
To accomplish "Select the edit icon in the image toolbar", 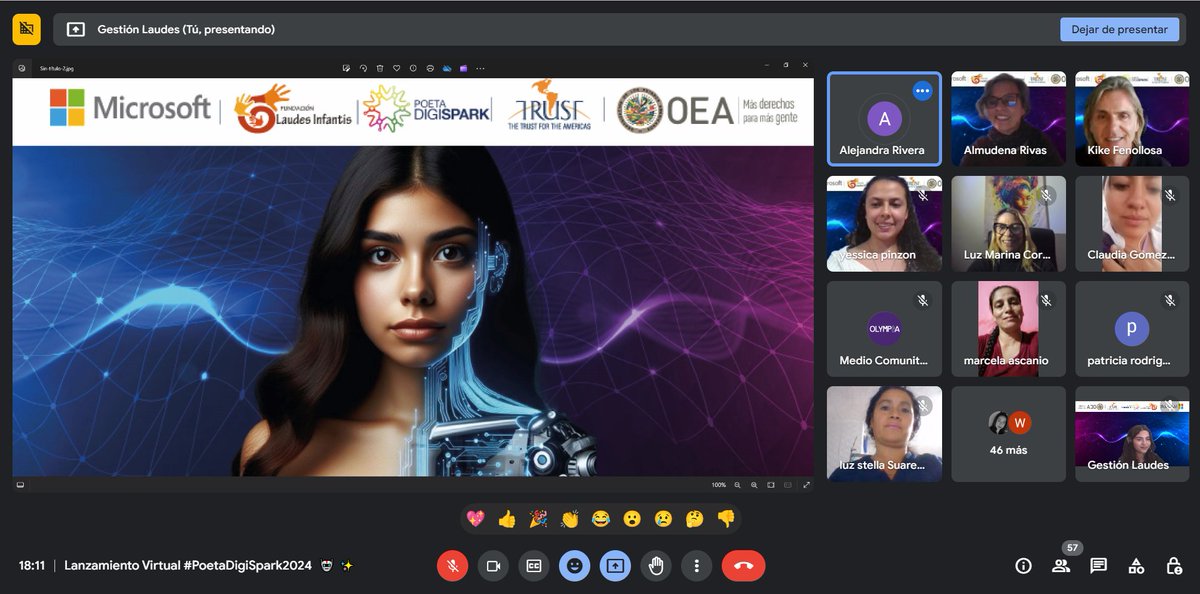I will [x=346, y=68].
